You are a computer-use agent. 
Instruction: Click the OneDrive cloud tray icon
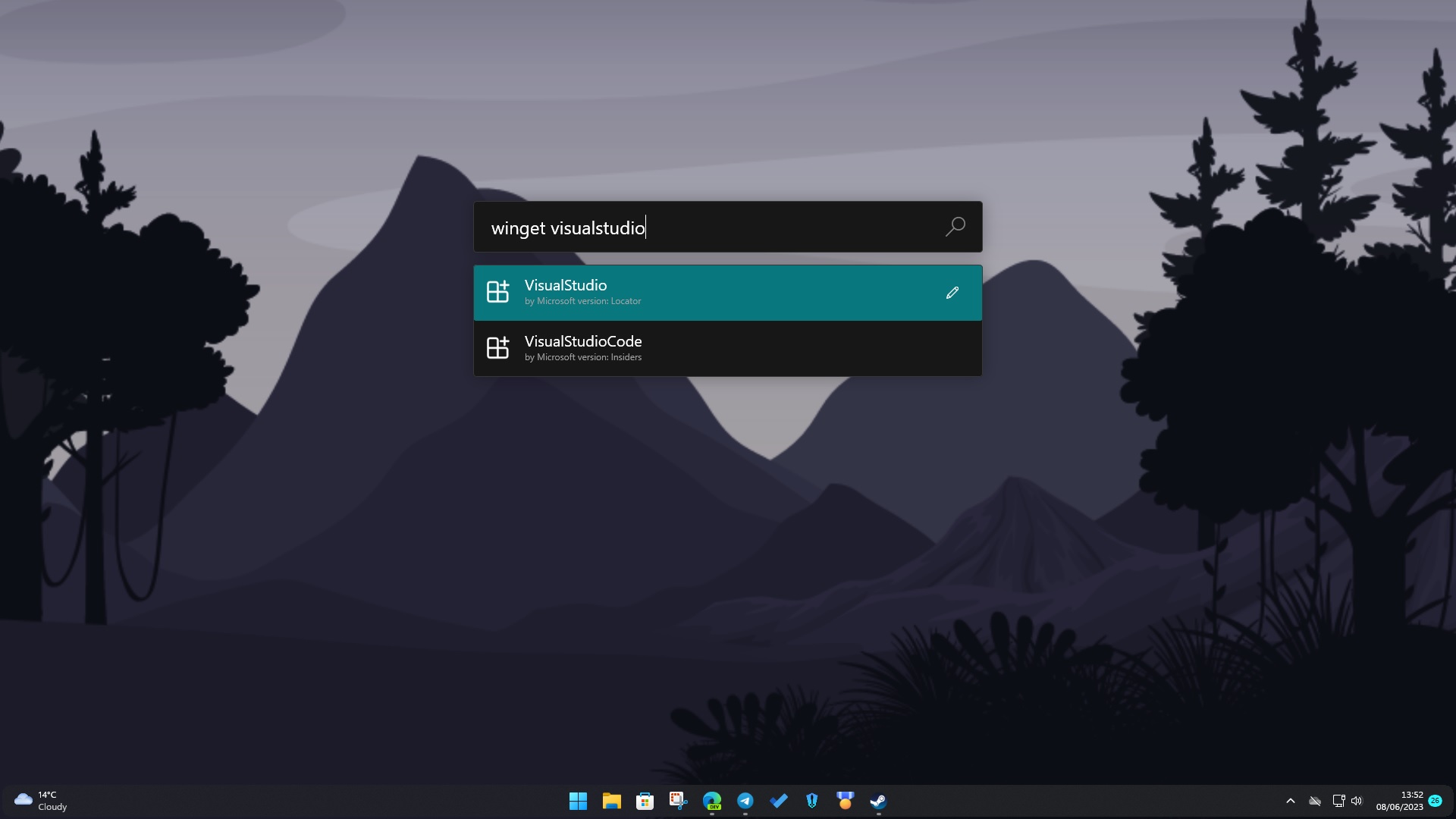[1315, 801]
